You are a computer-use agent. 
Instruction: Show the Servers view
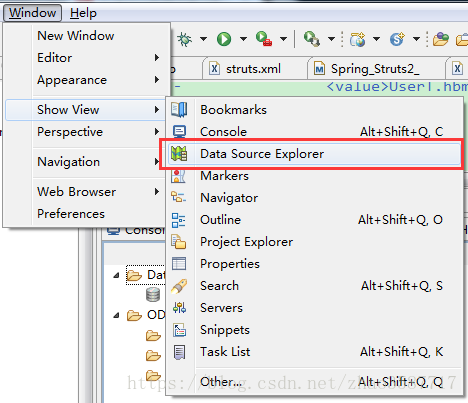[314, 308]
